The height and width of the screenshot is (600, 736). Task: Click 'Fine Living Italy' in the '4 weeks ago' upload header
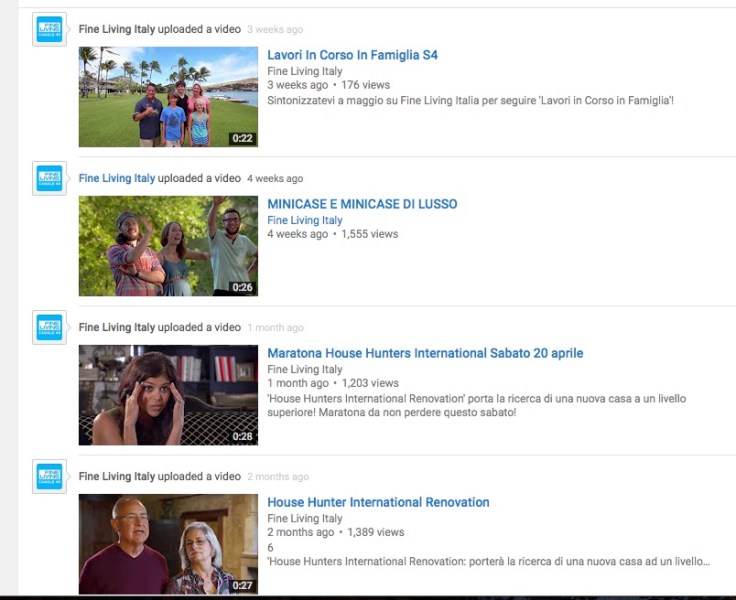coord(117,178)
